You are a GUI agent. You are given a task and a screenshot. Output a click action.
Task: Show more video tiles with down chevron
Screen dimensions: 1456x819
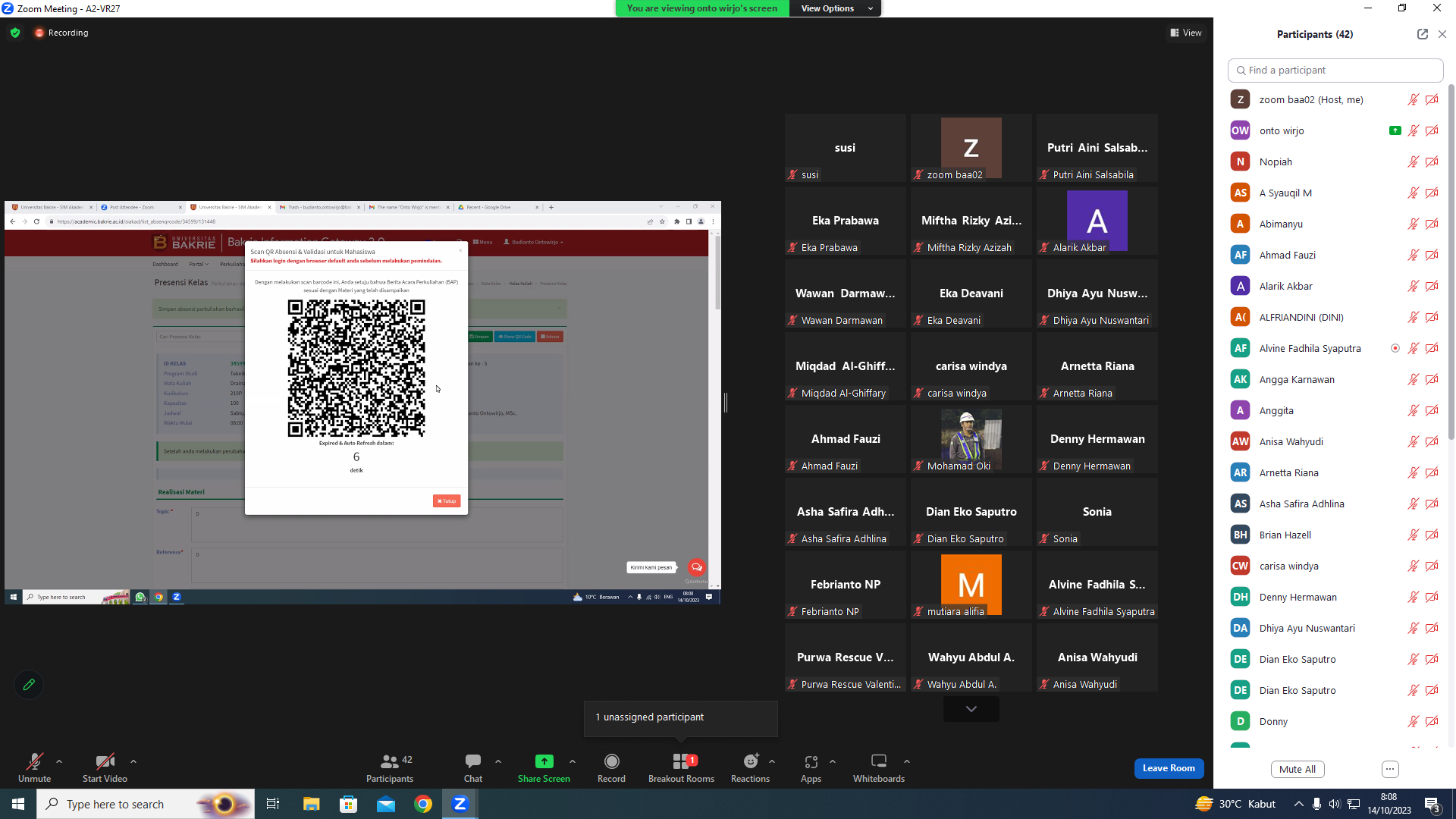(x=971, y=709)
